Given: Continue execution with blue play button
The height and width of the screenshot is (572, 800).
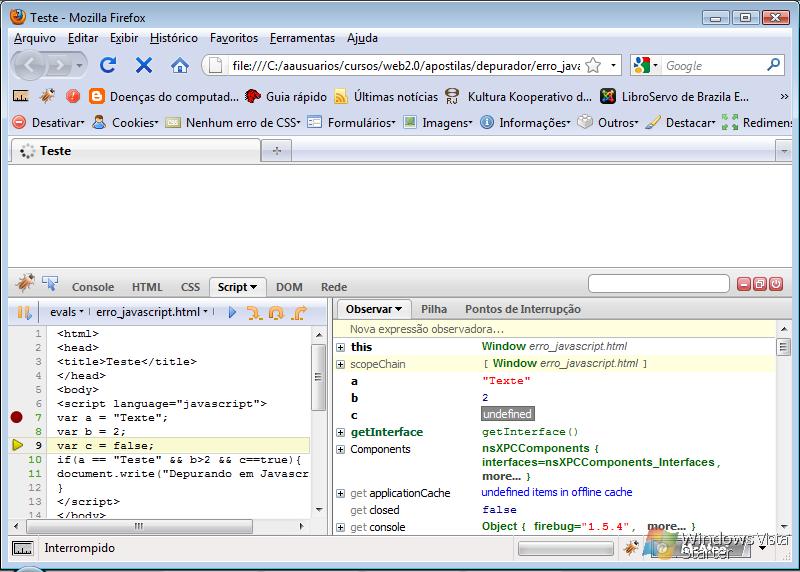Looking at the screenshot, I should pos(232,312).
